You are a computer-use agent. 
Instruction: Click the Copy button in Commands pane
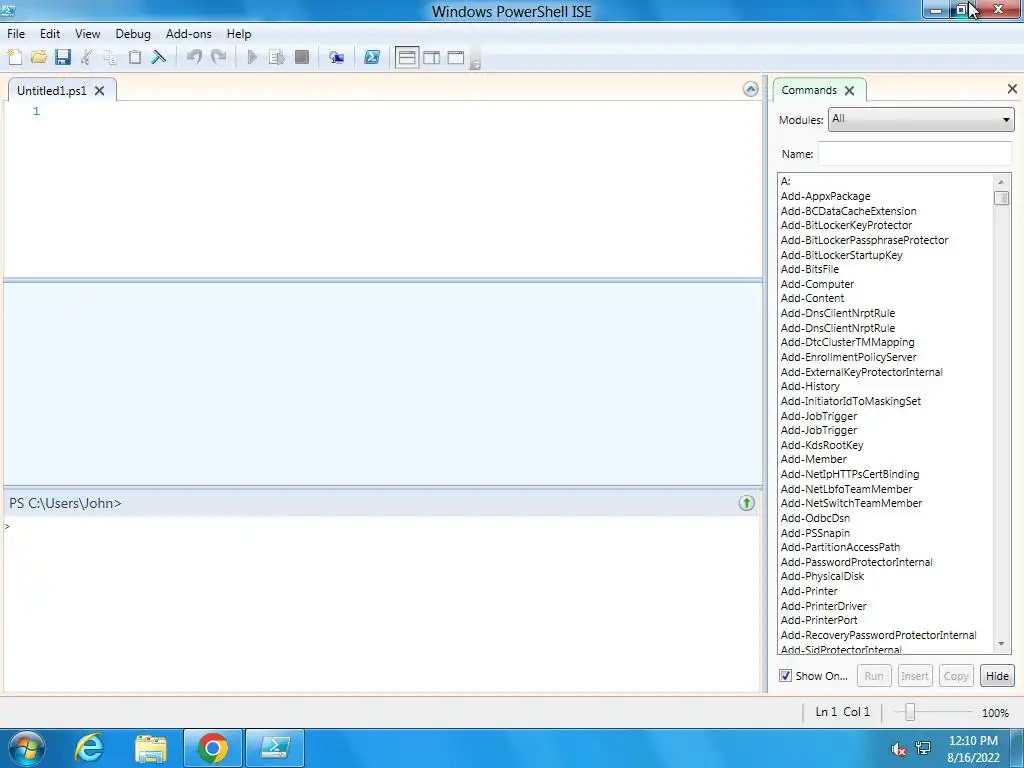point(956,676)
